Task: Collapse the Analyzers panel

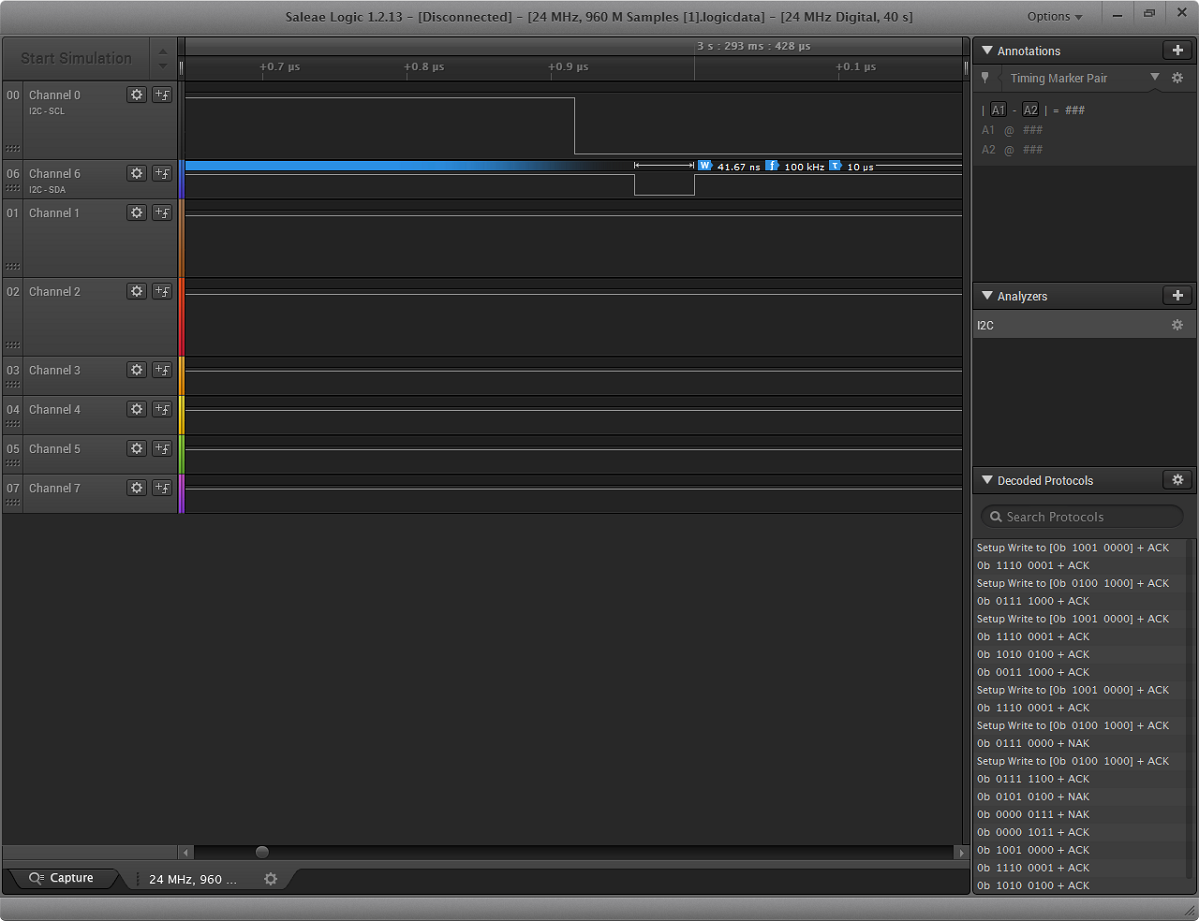Action: tap(987, 296)
